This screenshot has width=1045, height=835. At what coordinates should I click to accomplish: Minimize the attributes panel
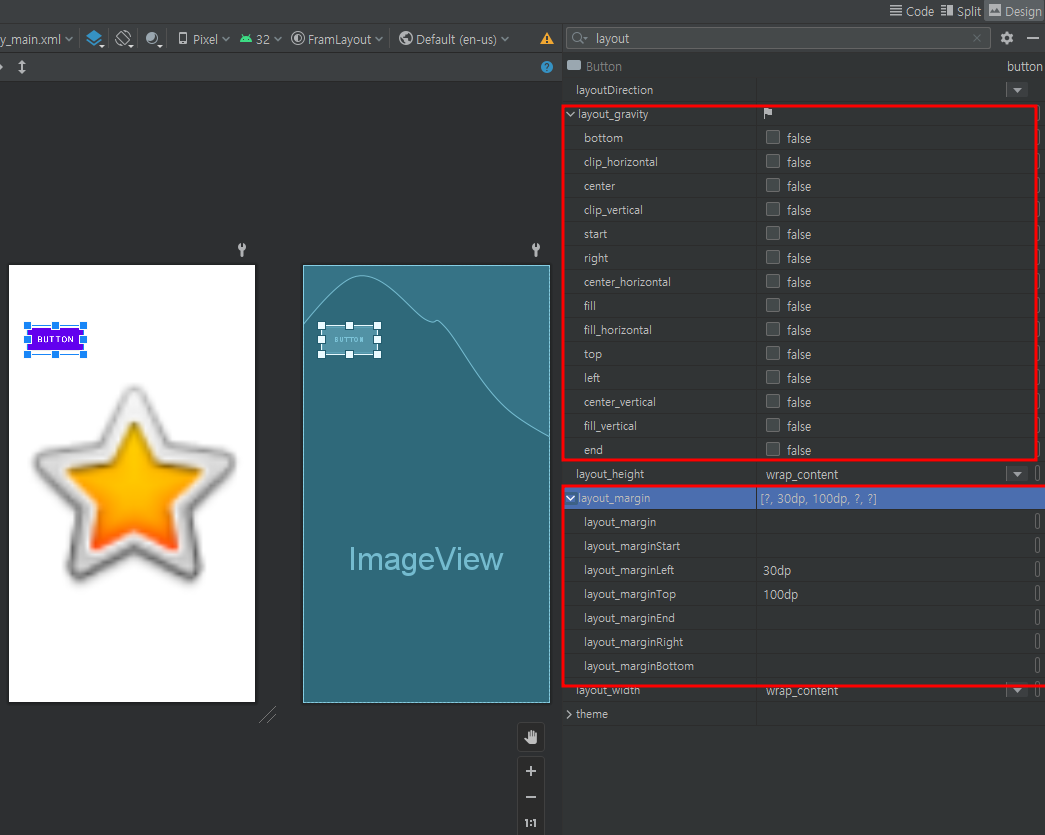pos(1032,38)
